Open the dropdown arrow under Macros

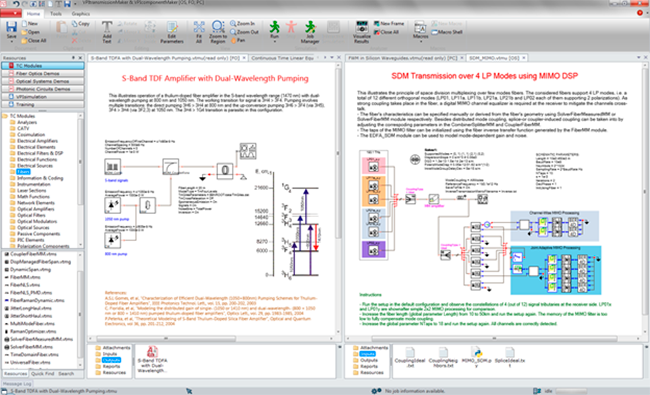pos(420,42)
